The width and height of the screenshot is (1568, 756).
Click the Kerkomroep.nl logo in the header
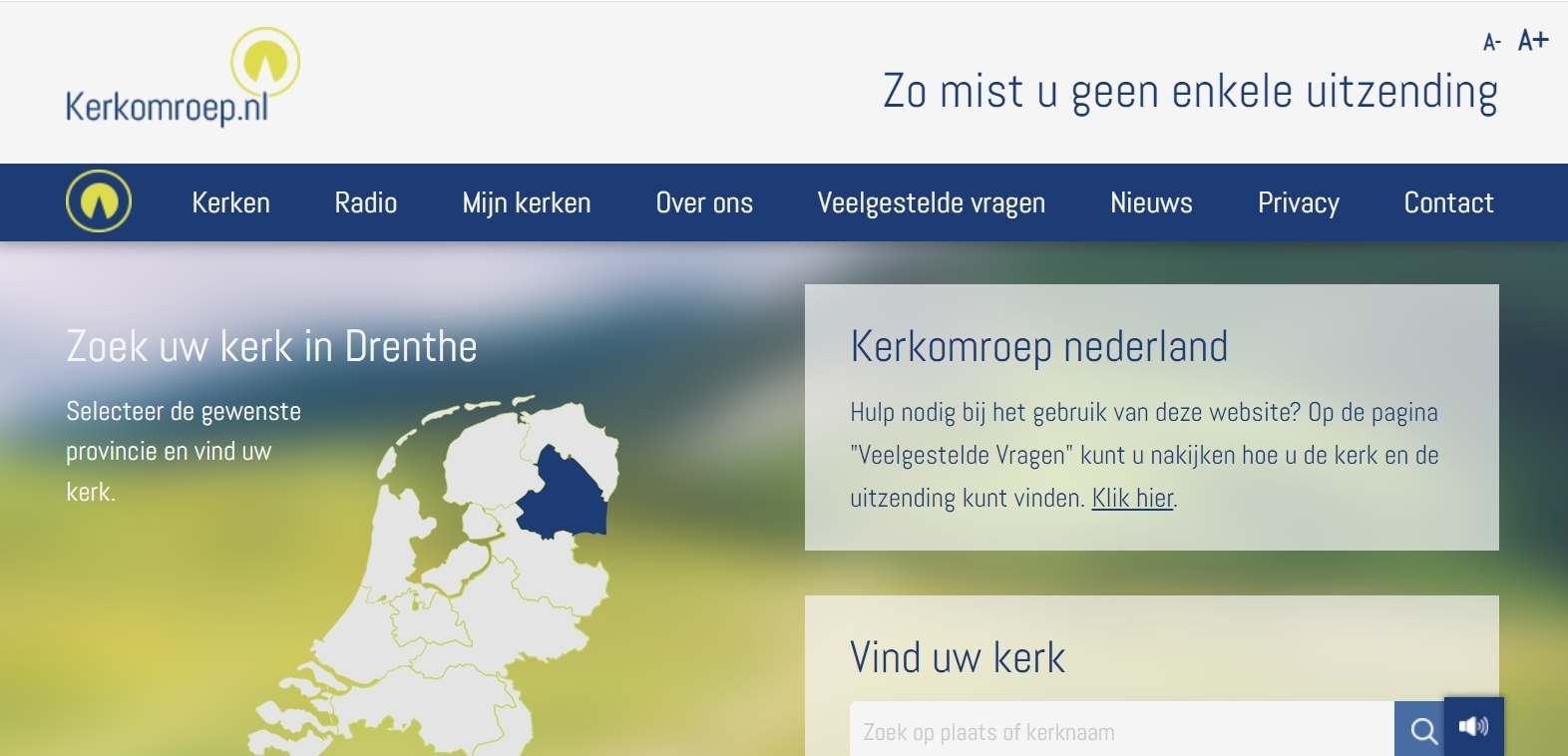point(183,78)
